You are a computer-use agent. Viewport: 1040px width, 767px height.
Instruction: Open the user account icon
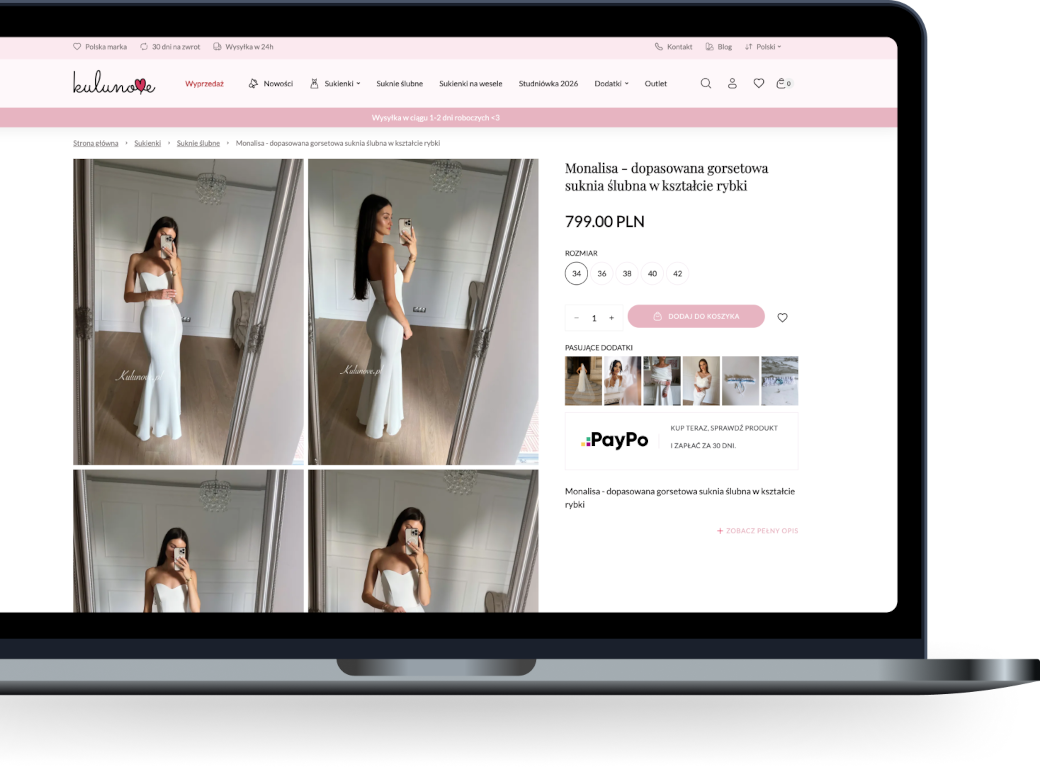[x=732, y=84]
